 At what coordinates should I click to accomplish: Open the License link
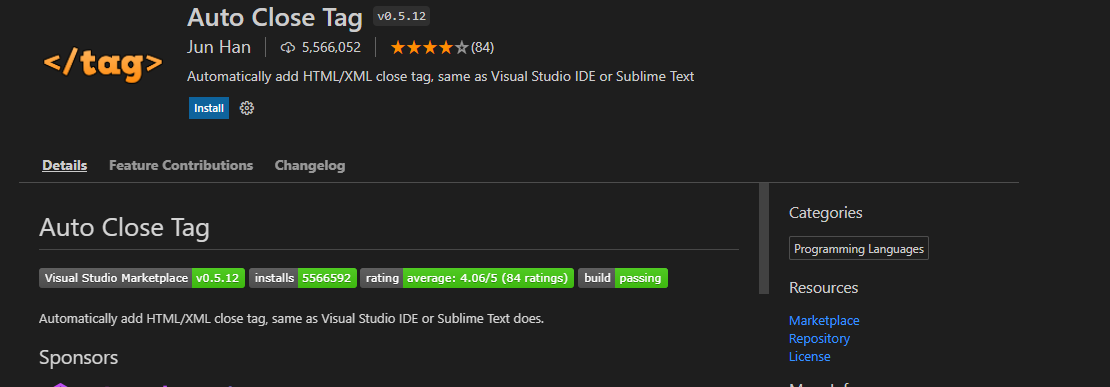point(809,357)
